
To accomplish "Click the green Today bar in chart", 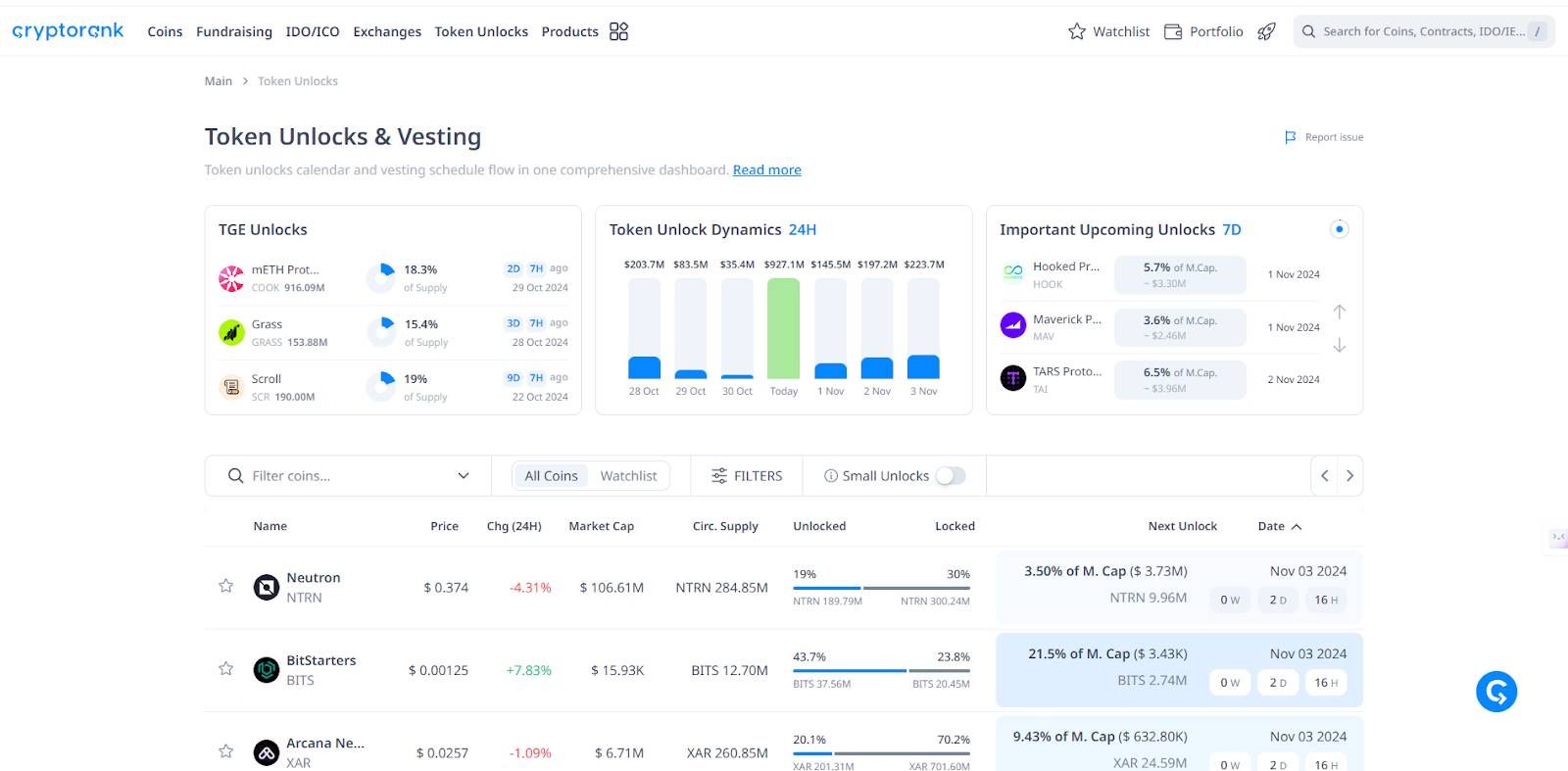I will tap(783, 328).
